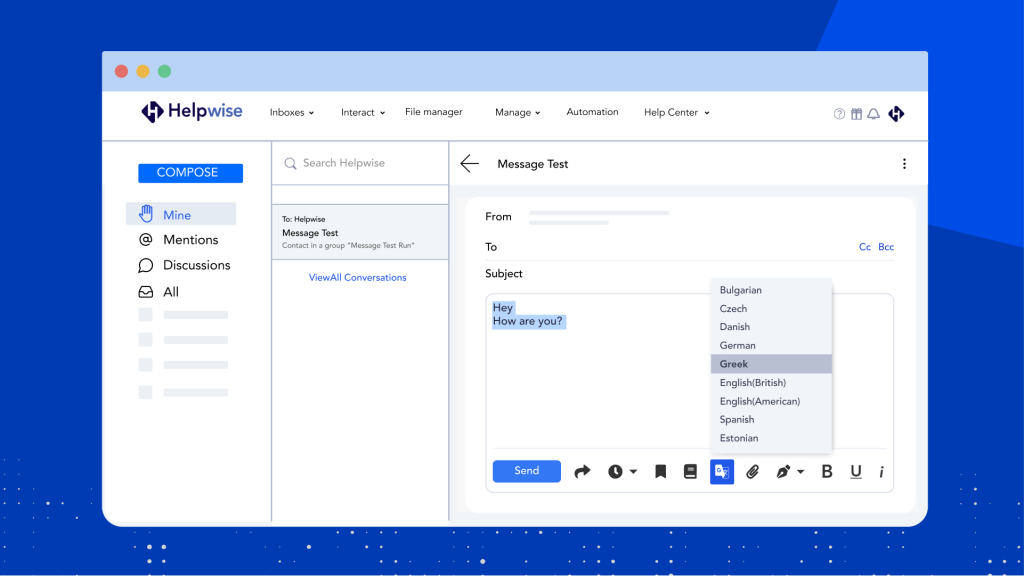This screenshot has width=1024, height=576.
Task: Click the translate icon in compose toolbar
Action: click(x=721, y=472)
